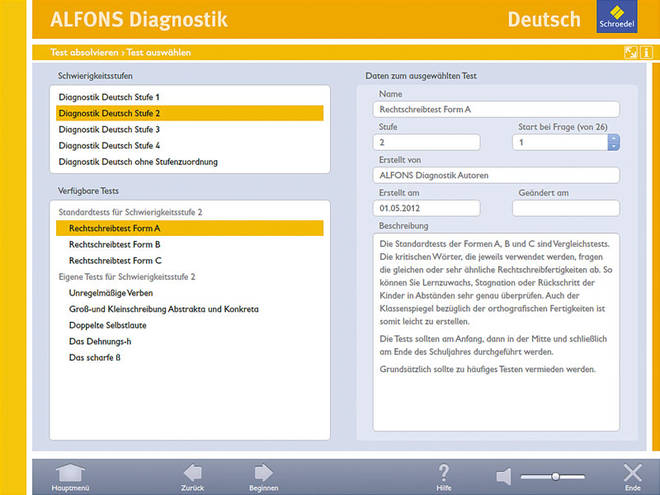Select Diagnostik Deutsch Stufe 2
Screen dimensions: 660x495
point(190,113)
